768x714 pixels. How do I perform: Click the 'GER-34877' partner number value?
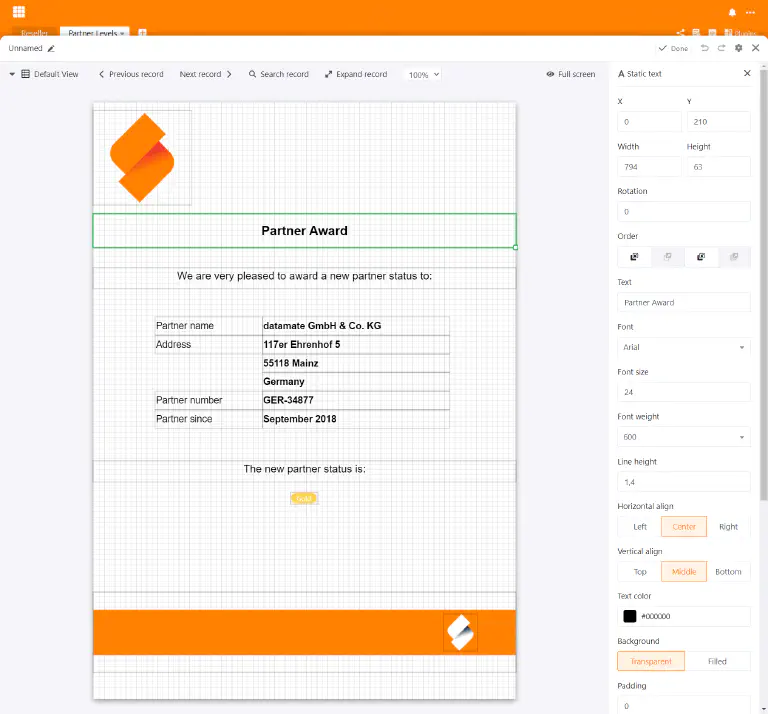point(356,400)
